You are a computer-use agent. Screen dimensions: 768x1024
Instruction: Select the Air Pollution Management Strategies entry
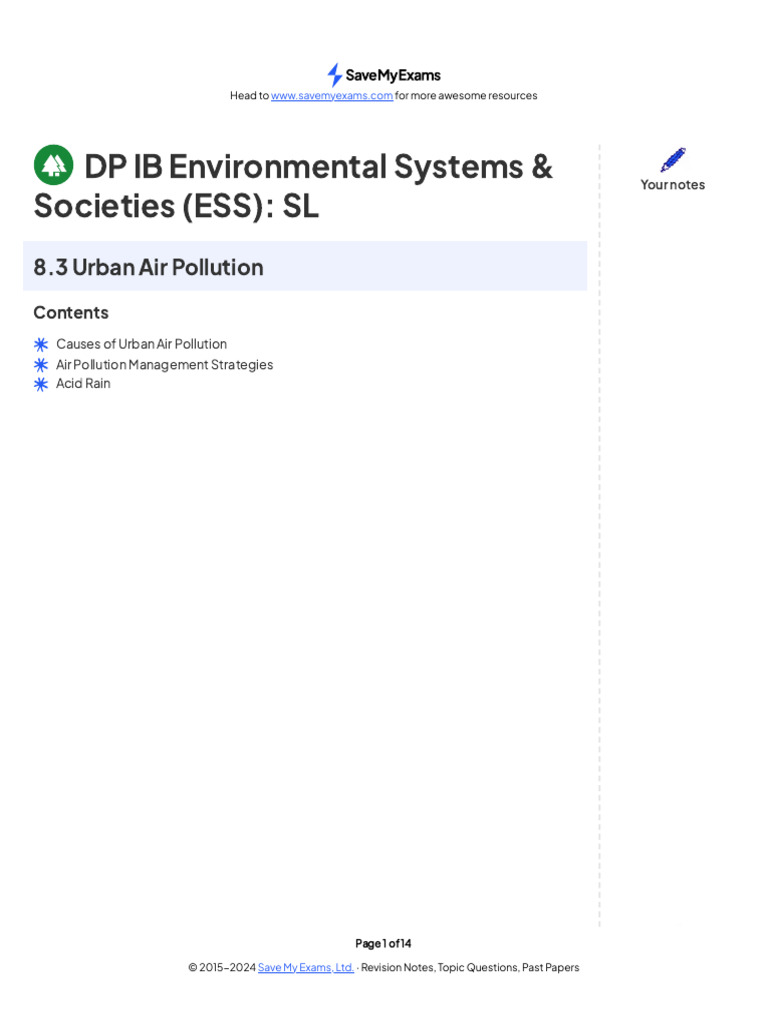(165, 364)
